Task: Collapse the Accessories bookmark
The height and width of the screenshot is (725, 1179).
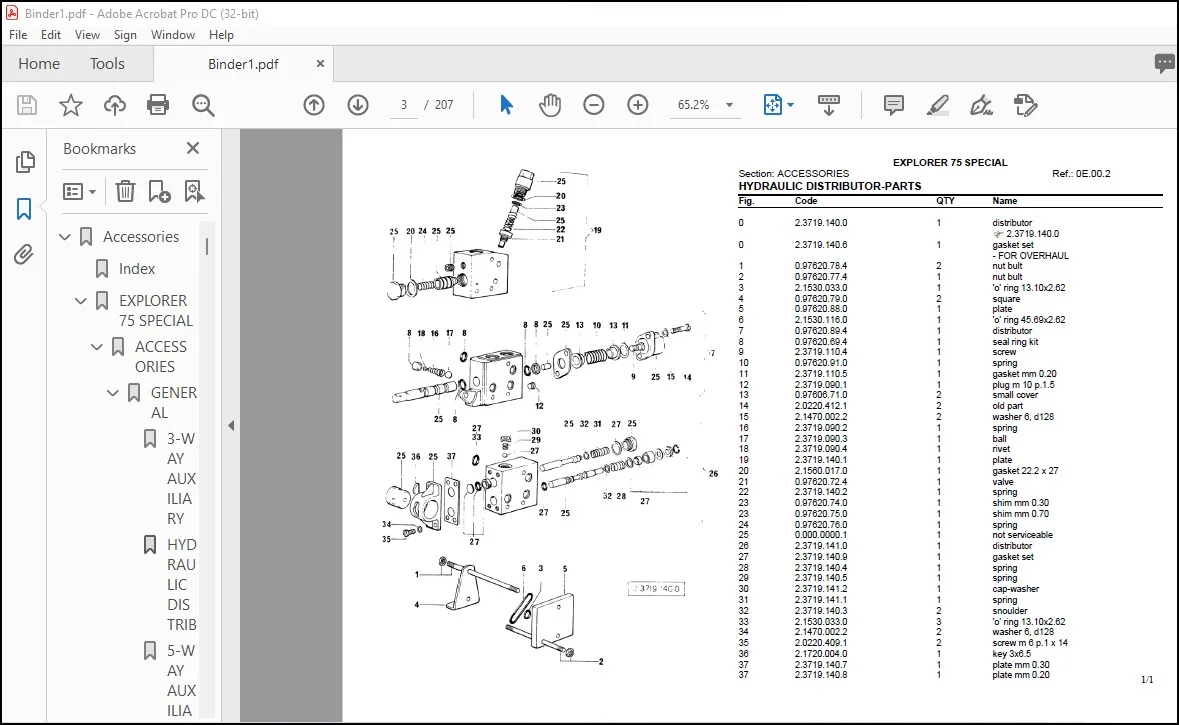Action: 65,237
